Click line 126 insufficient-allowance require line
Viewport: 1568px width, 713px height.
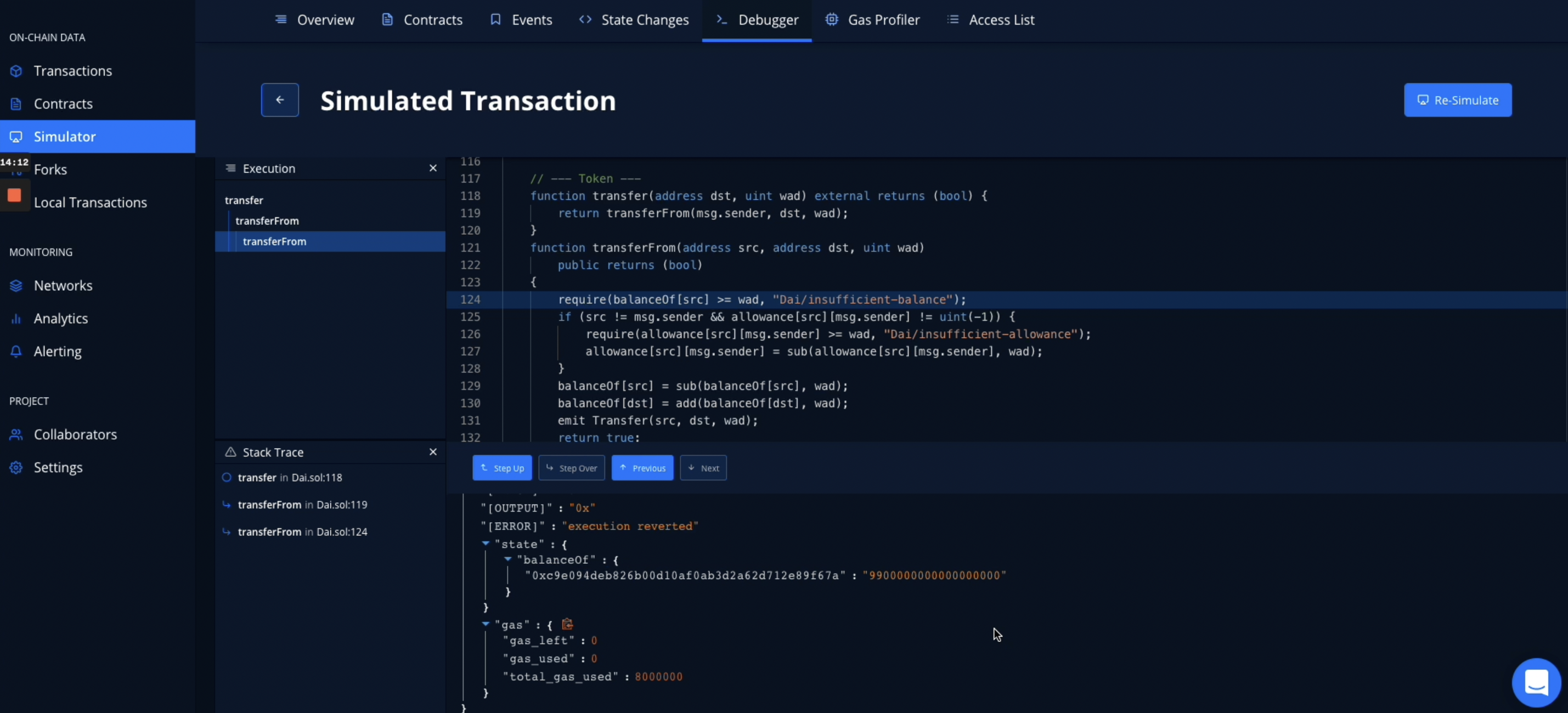838,334
